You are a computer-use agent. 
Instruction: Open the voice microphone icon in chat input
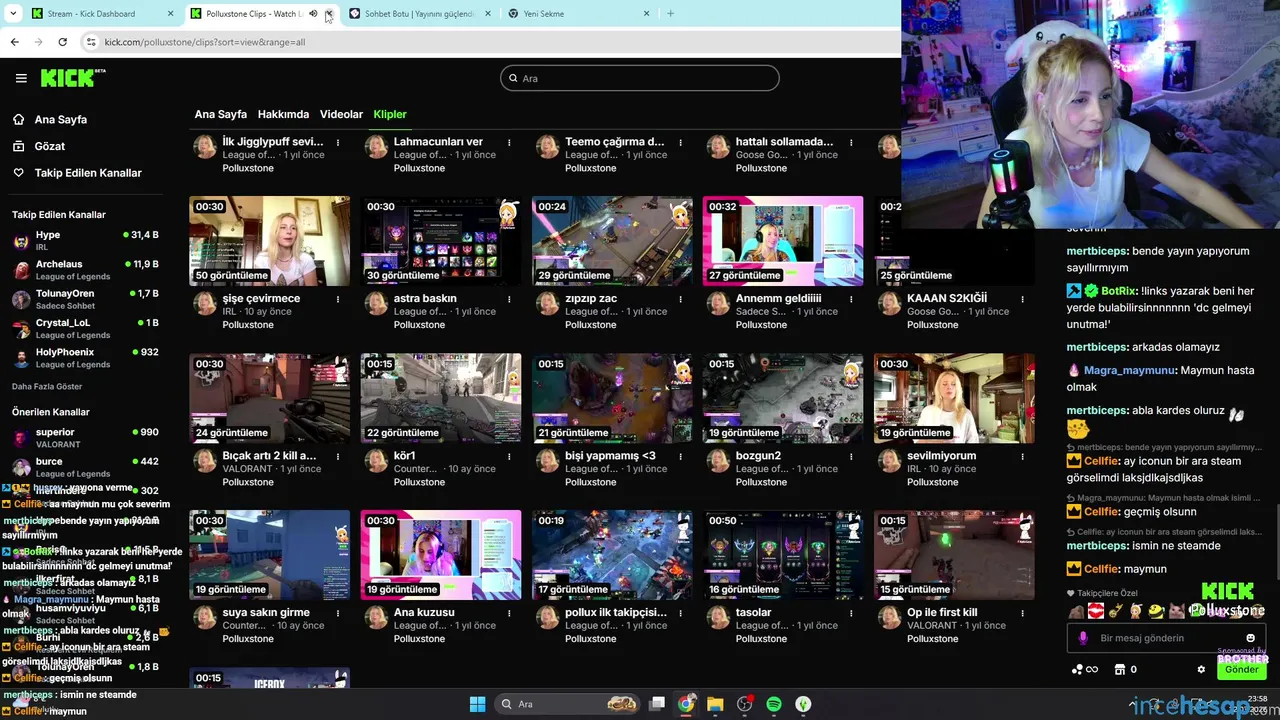point(1083,638)
